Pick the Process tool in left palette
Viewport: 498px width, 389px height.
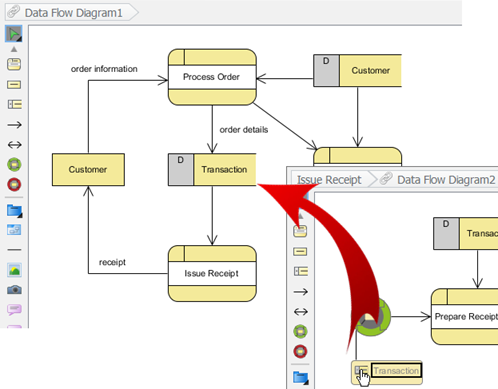pyautogui.click(x=14, y=64)
